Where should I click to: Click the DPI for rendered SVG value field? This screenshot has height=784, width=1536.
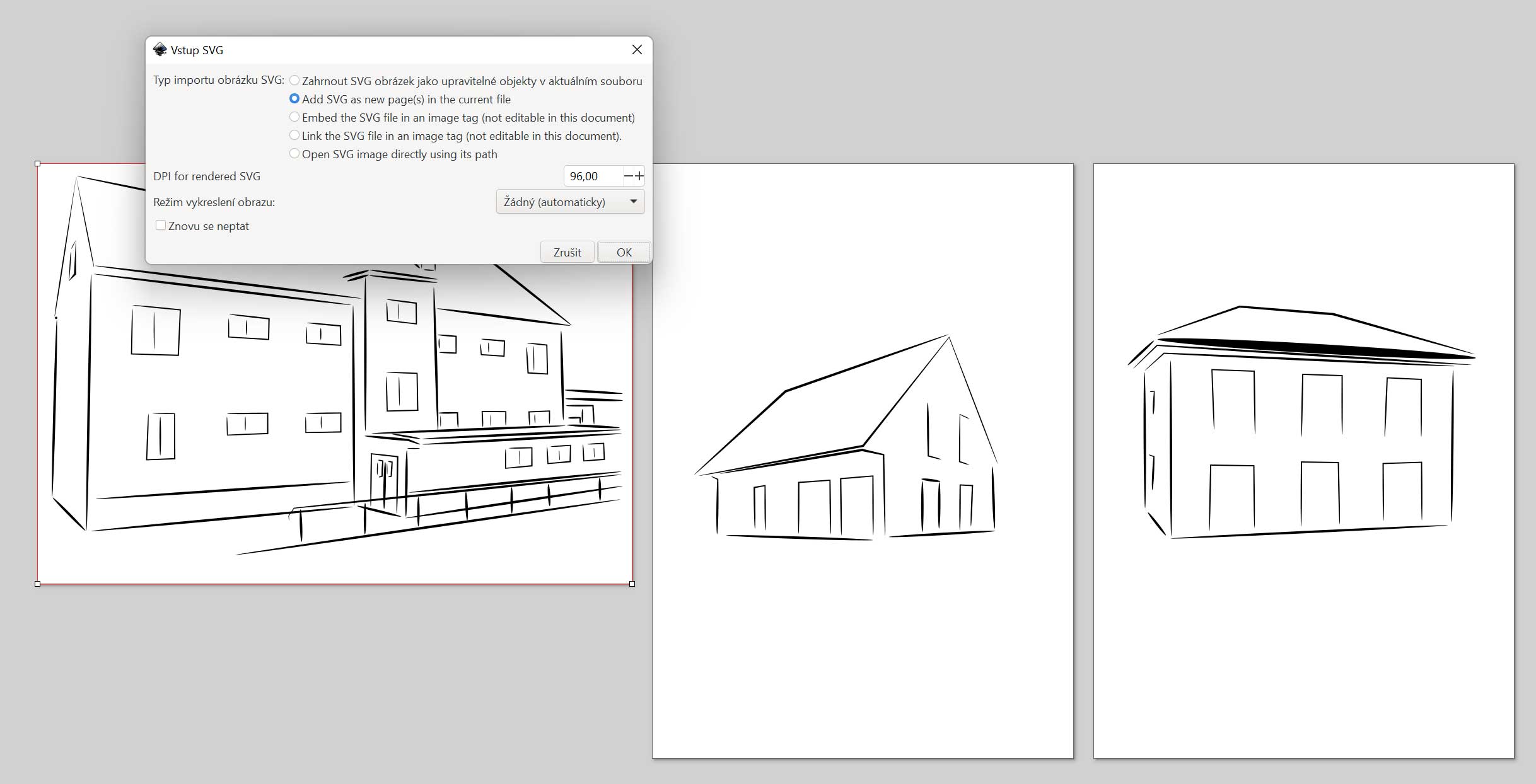click(592, 176)
